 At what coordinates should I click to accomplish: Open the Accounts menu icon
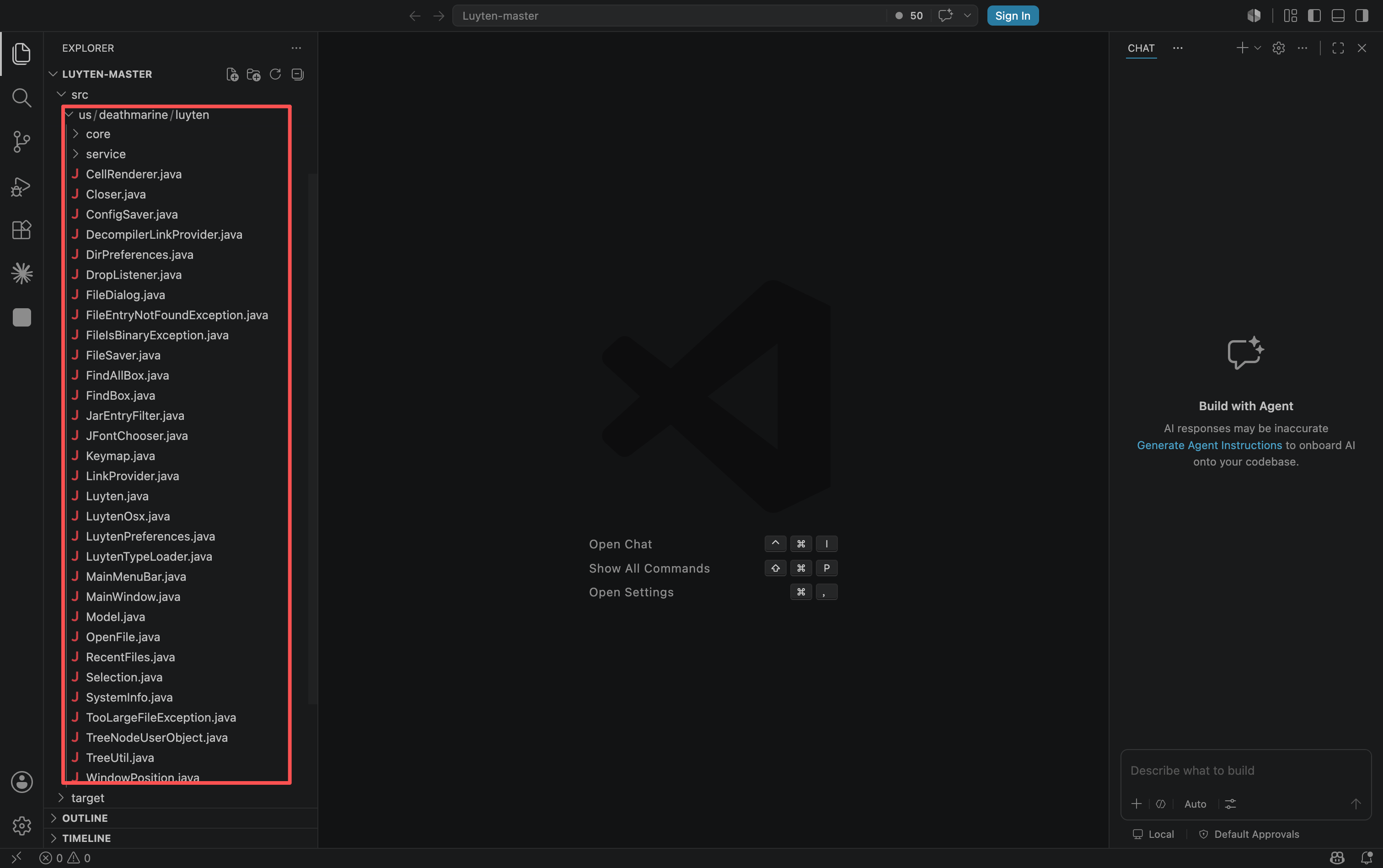(21, 782)
